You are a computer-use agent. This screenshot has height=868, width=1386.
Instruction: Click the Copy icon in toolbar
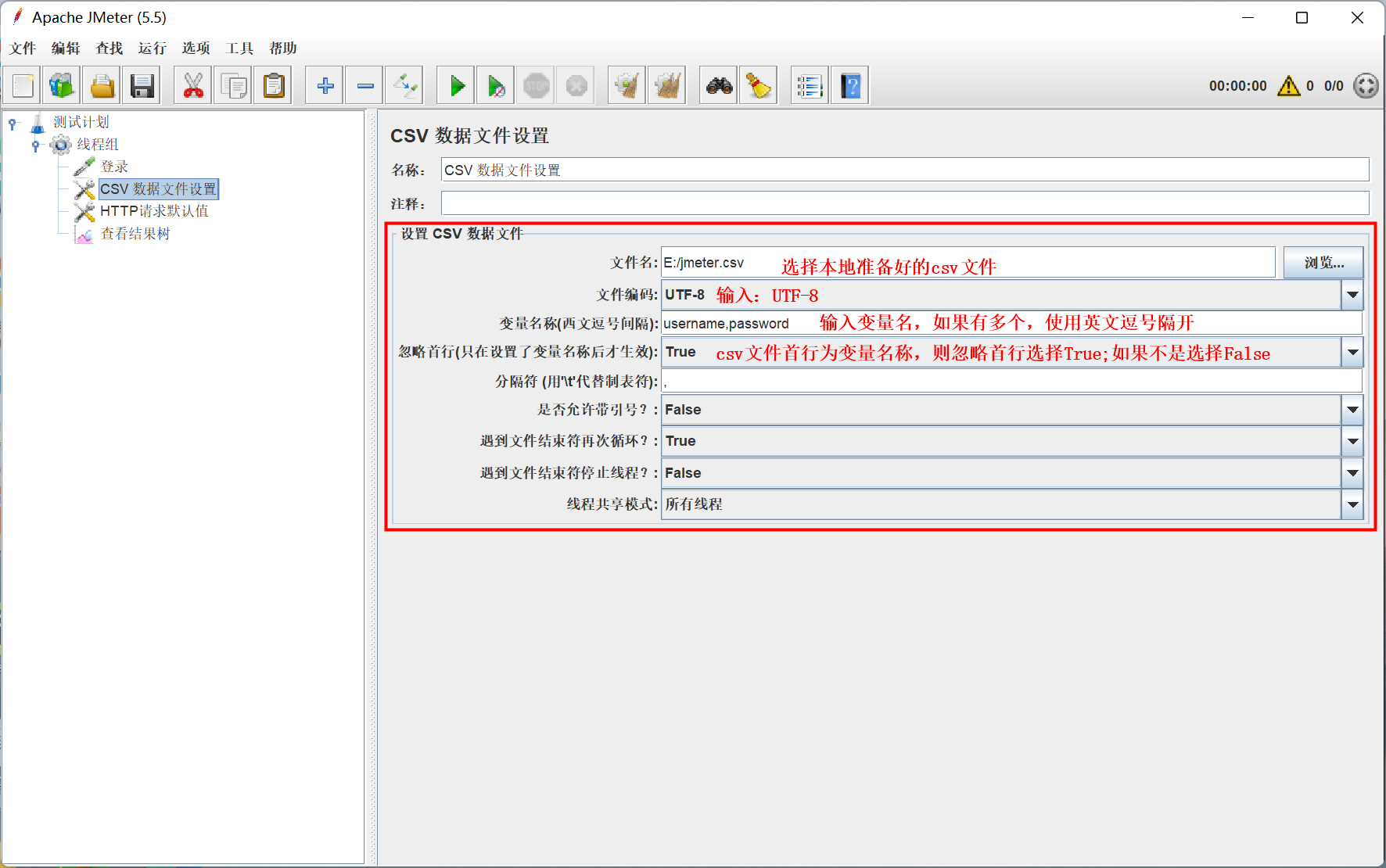(x=233, y=85)
